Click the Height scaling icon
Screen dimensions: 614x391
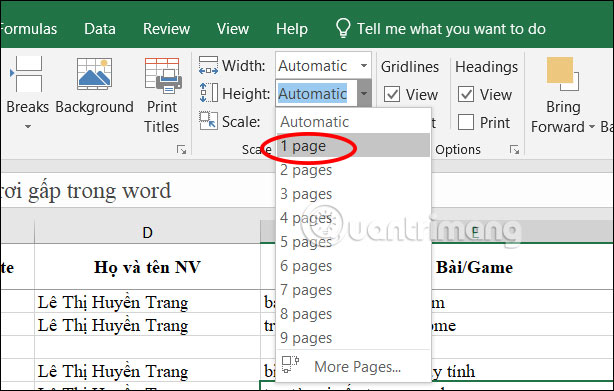(208, 93)
